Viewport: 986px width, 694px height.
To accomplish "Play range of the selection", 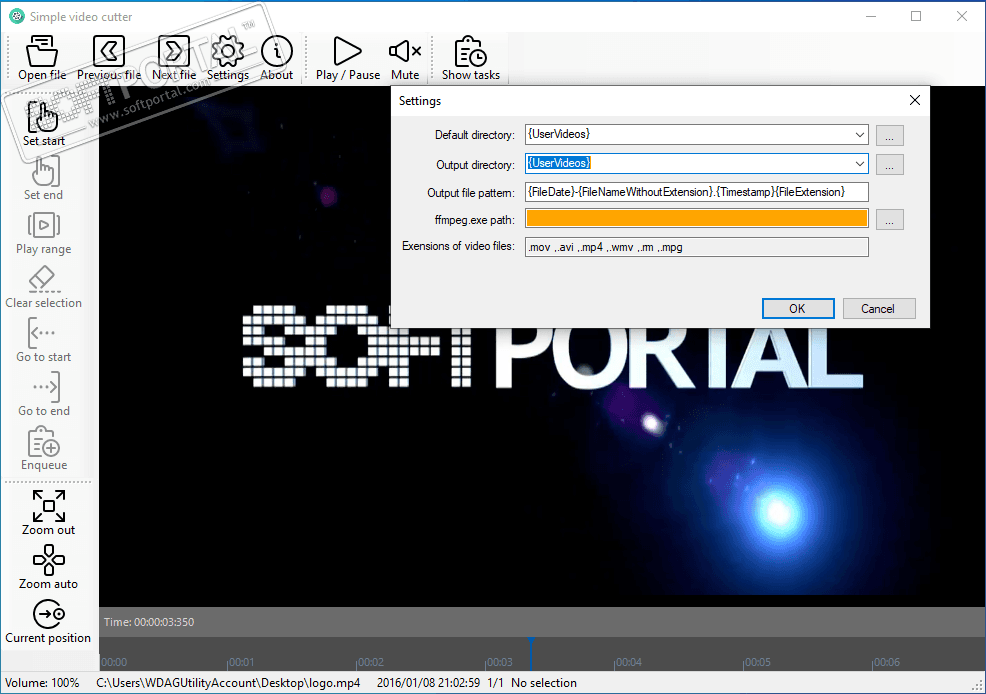I will [x=43, y=231].
